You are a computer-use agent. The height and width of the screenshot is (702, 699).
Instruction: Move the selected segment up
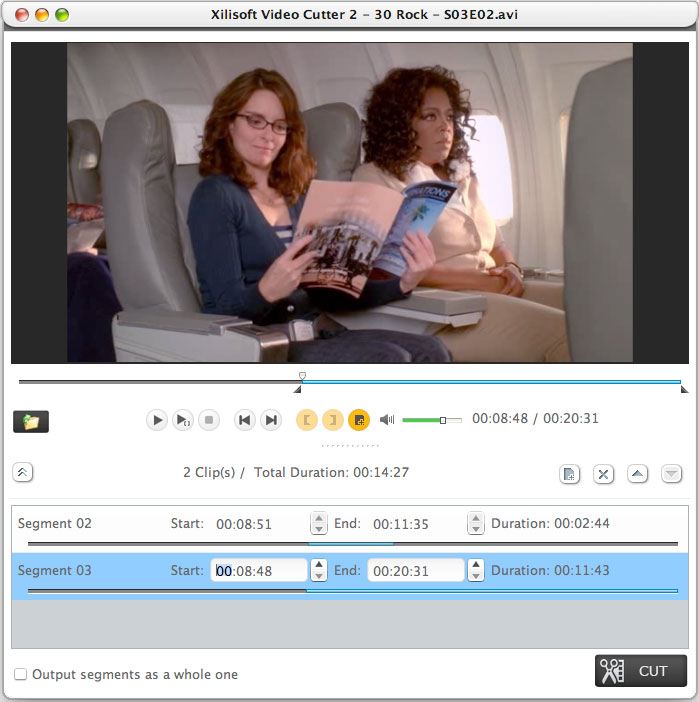click(x=637, y=474)
